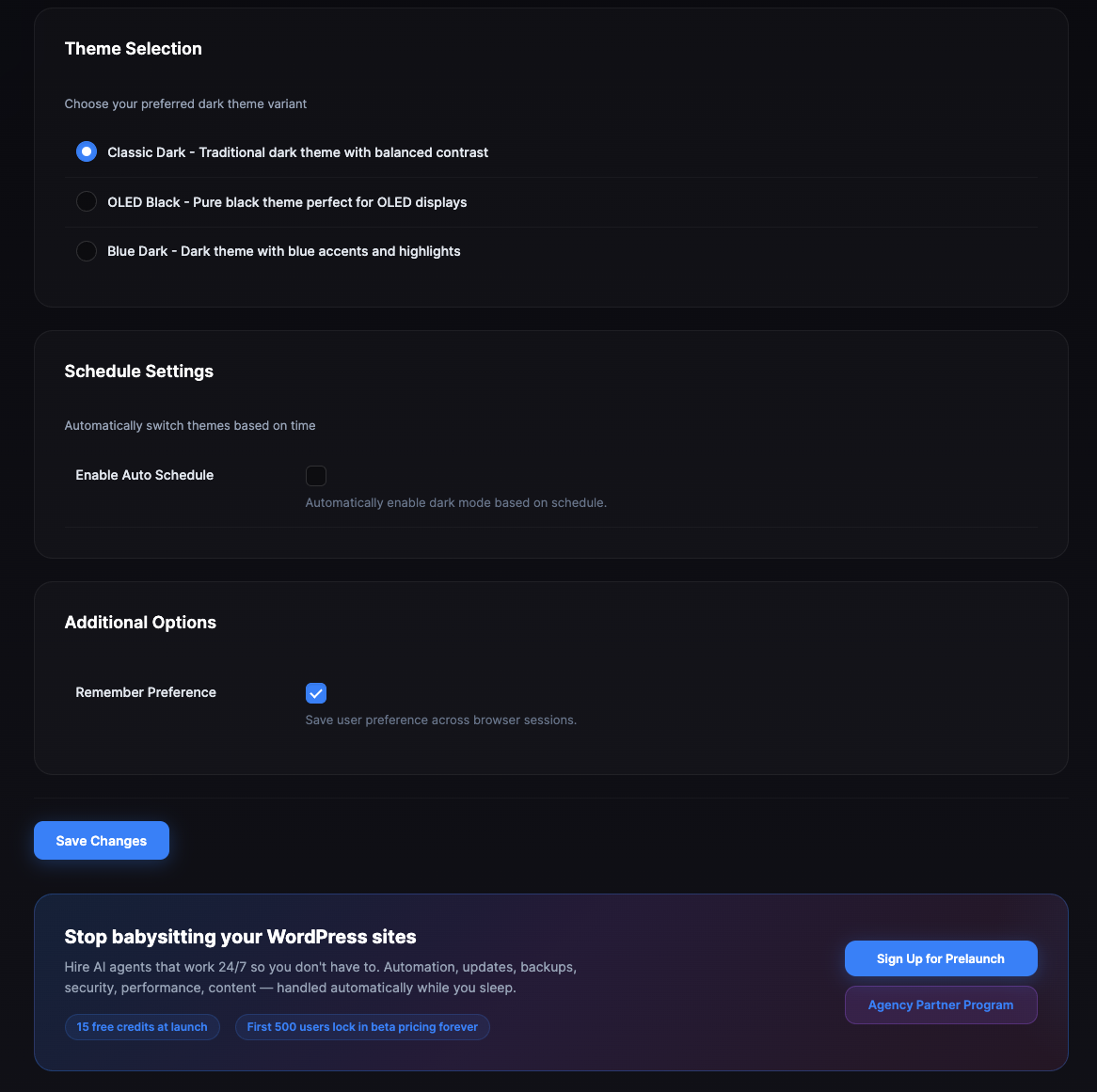This screenshot has width=1097, height=1092.
Task: Click the Theme Selection heading
Action: 134,49
